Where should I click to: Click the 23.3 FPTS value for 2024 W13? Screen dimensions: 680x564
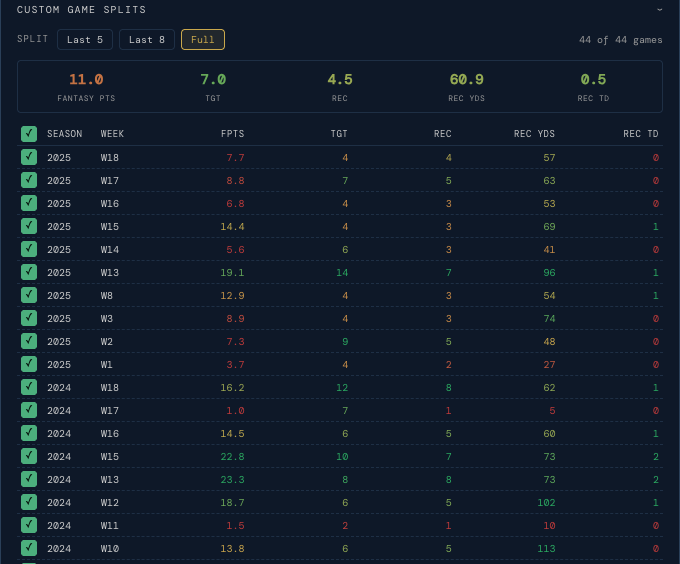click(x=232, y=479)
